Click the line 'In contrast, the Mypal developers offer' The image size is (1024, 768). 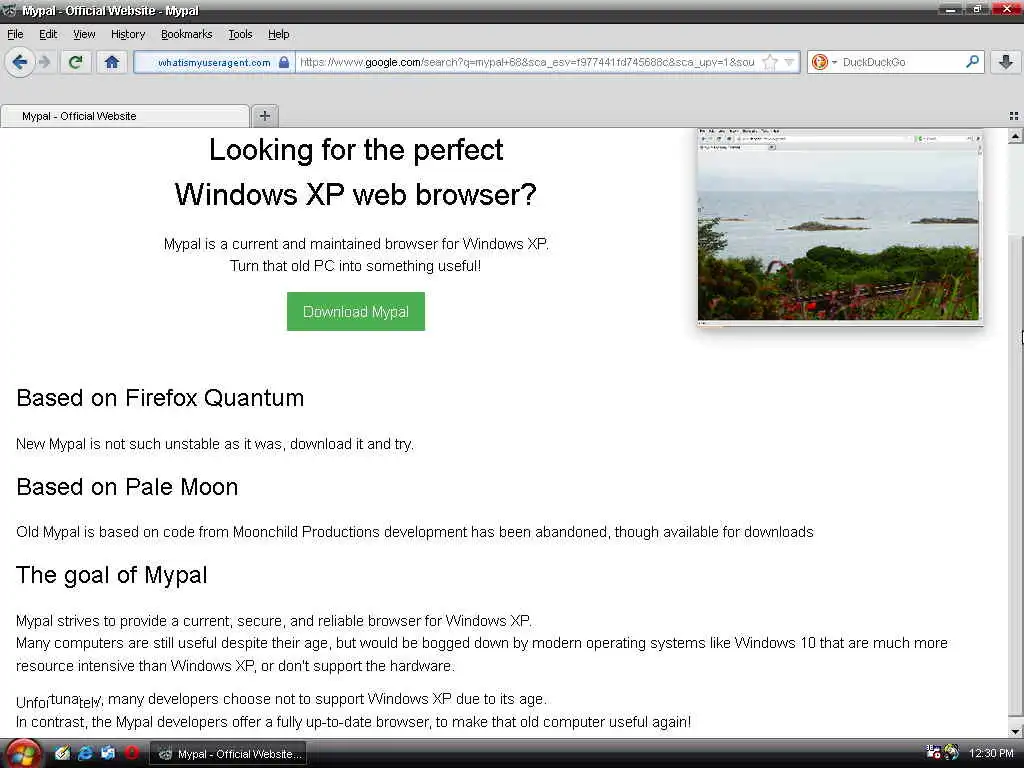pyautogui.click(x=353, y=722)
